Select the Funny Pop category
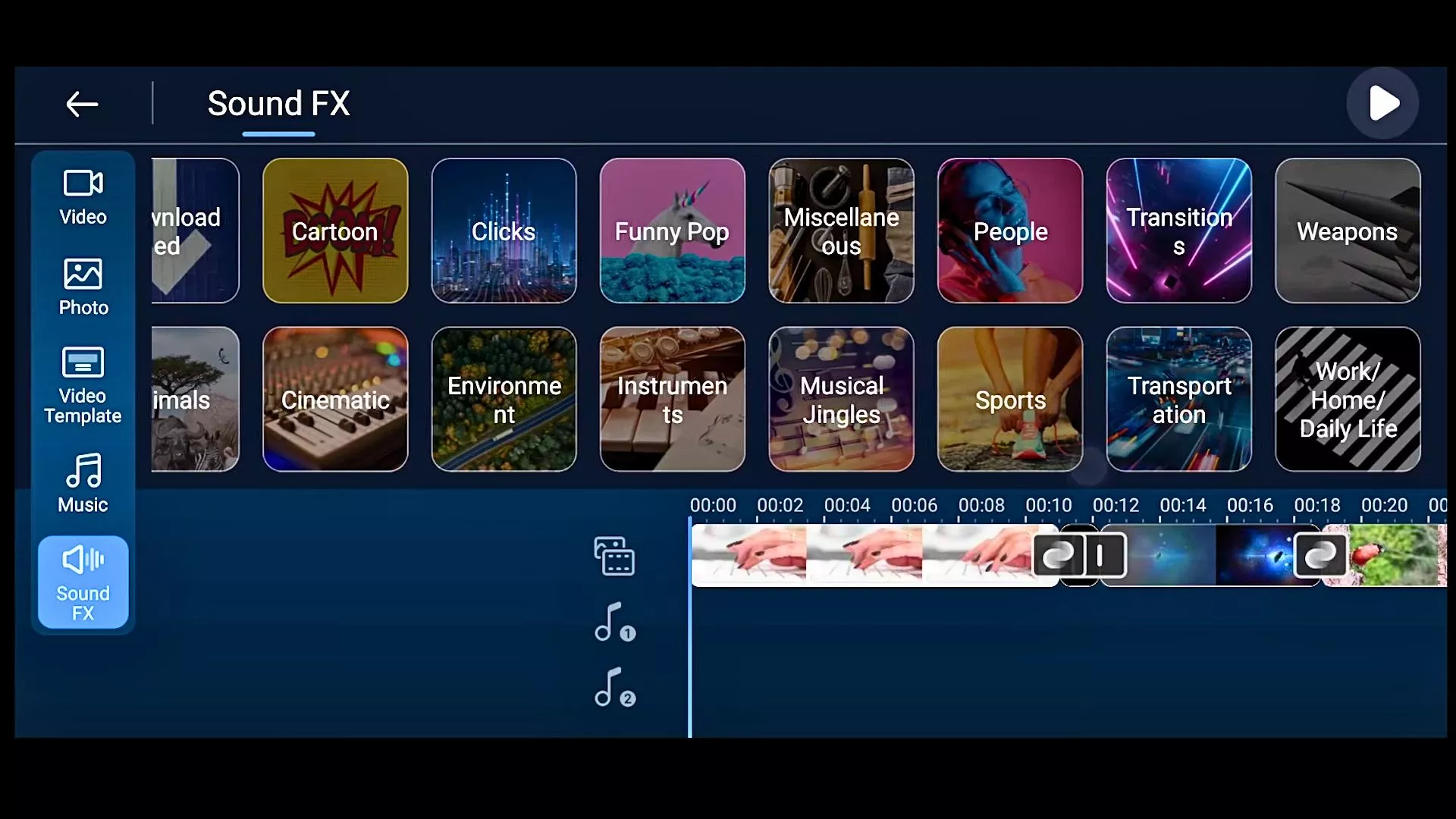 671,230
